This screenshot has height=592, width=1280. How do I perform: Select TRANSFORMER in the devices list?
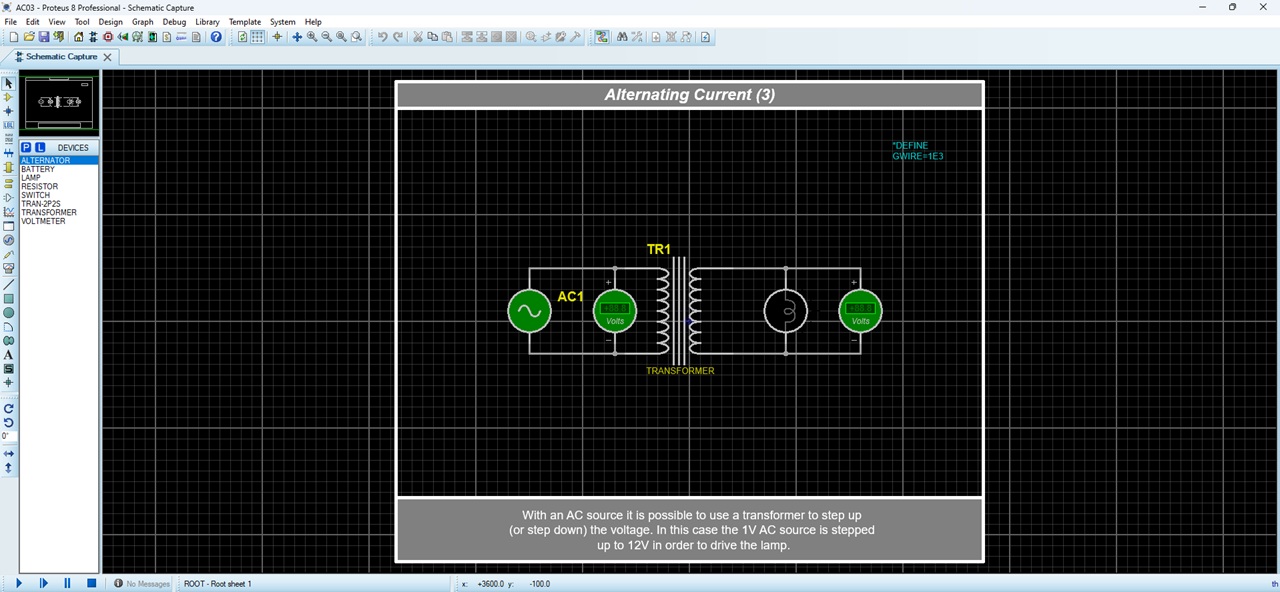49,212
